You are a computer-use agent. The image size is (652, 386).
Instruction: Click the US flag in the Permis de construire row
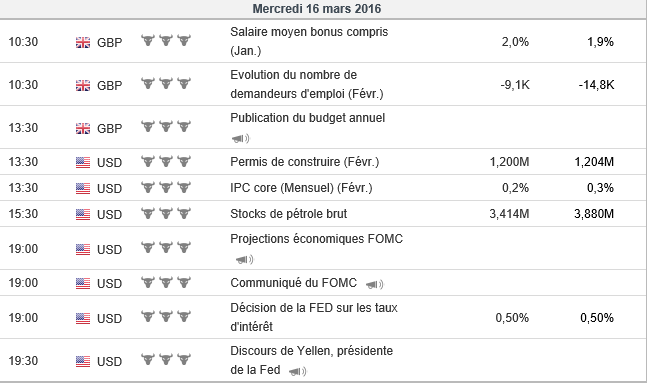coord(83,162)
